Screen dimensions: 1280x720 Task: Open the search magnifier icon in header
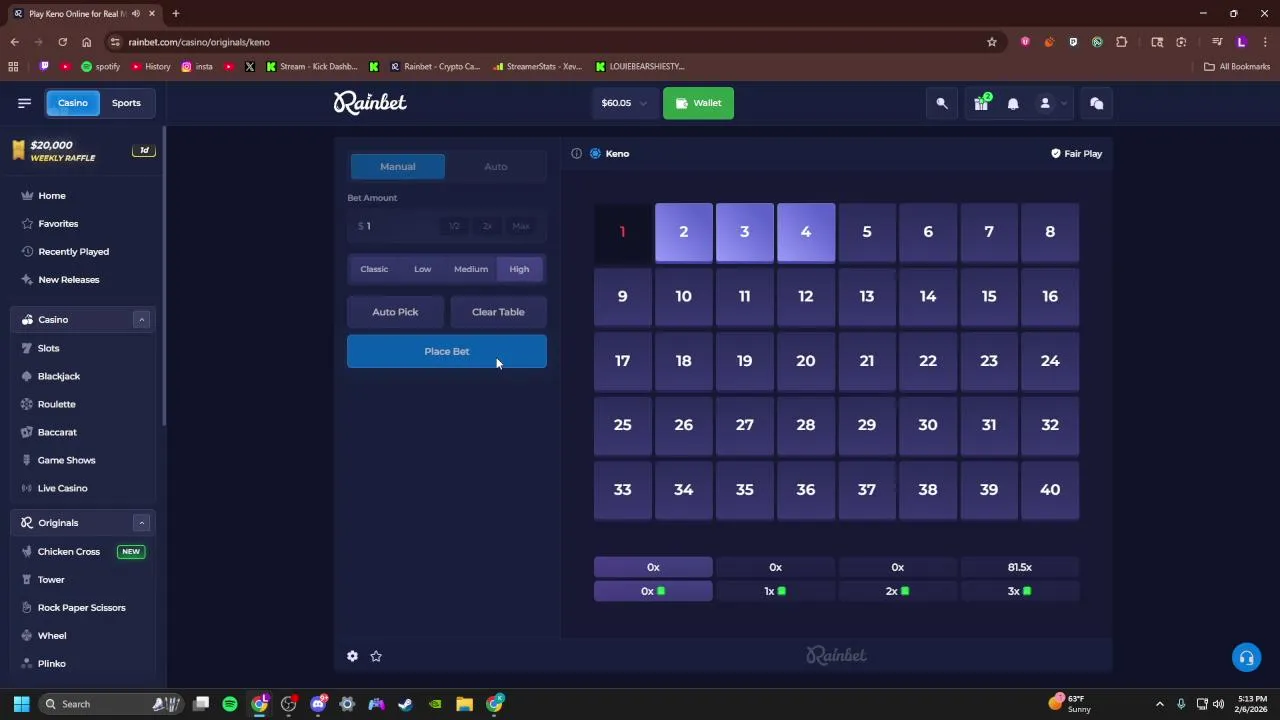(x=942, y=103)
